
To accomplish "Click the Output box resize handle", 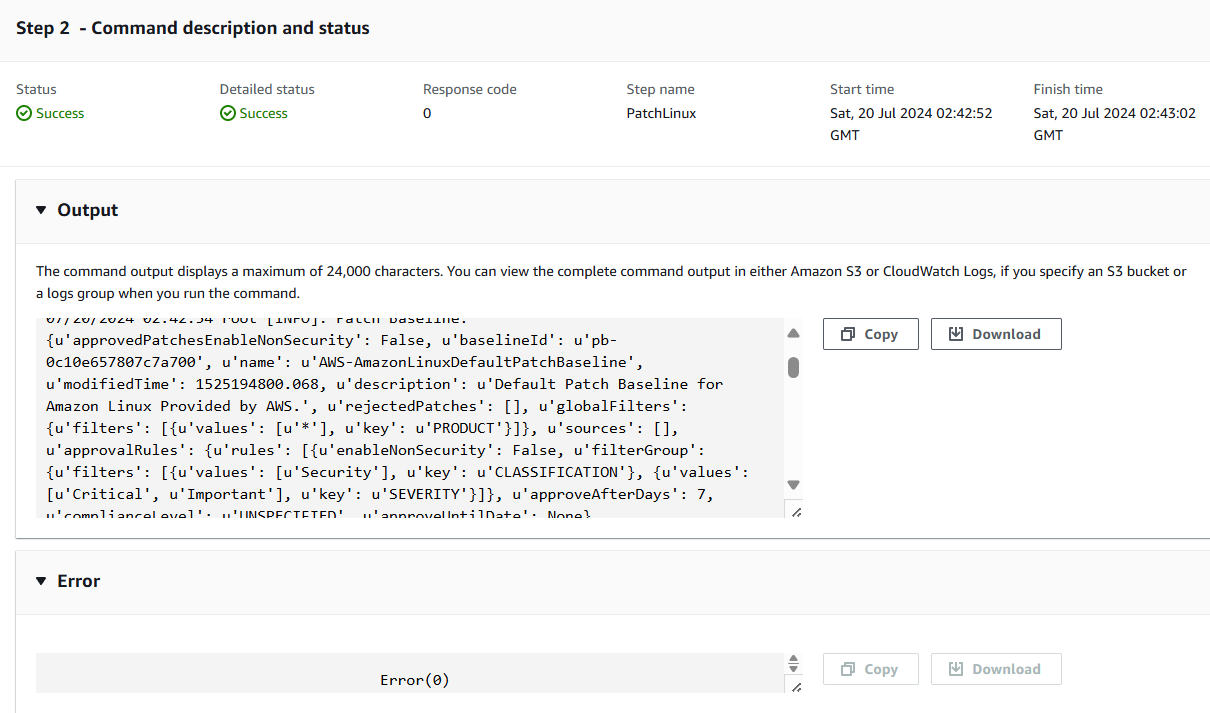I will click(x=795, y=511).
